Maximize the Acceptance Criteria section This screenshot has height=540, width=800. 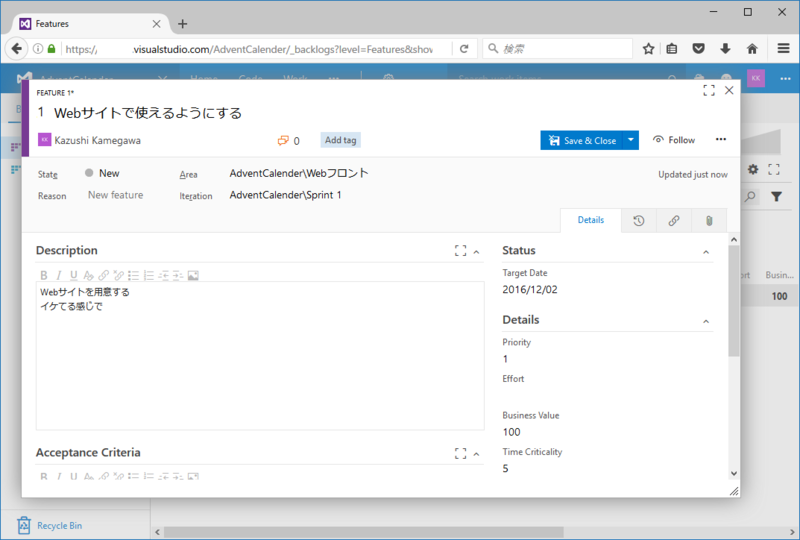click(x=460, y=453)
